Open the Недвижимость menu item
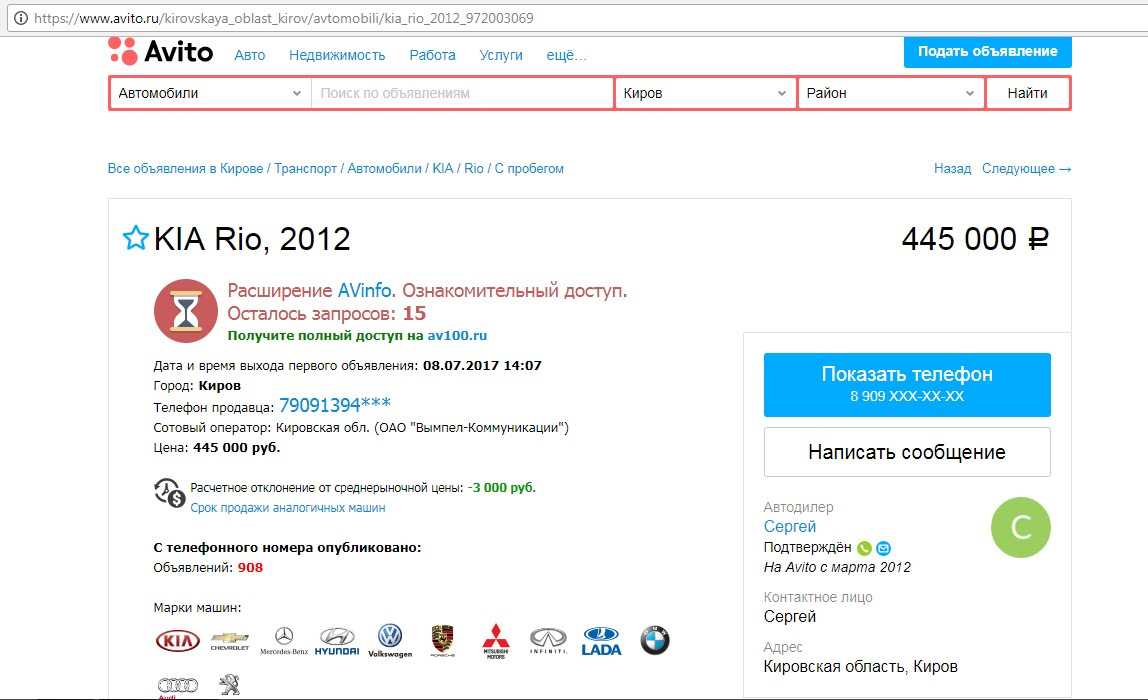The height and width of the screenshot is (700, 1148). coord(337,55)
